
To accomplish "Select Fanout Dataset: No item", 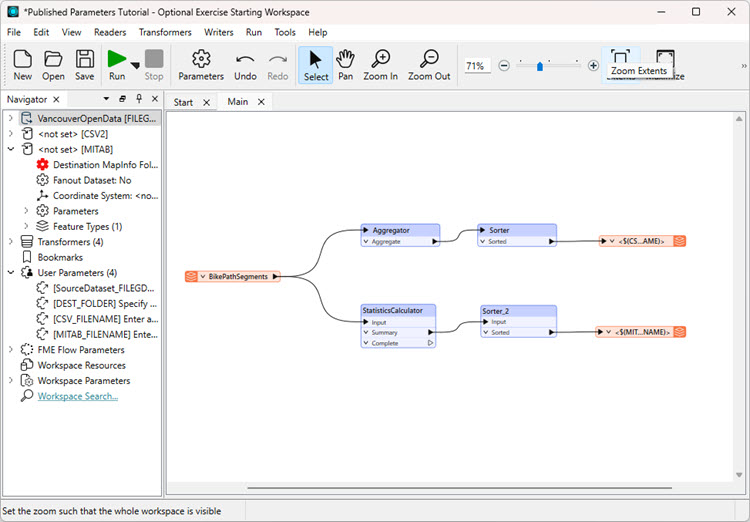I will (84, 180).
